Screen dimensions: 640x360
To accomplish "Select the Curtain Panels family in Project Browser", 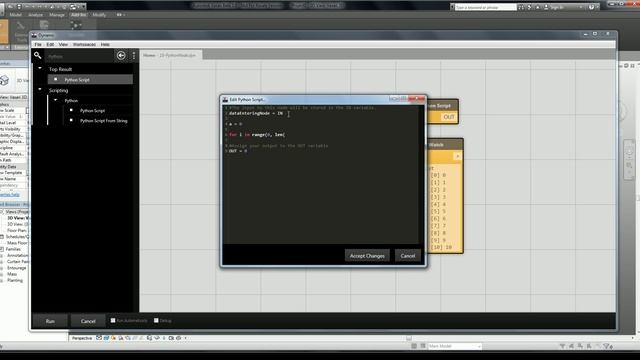I will [x=18, y=261].
